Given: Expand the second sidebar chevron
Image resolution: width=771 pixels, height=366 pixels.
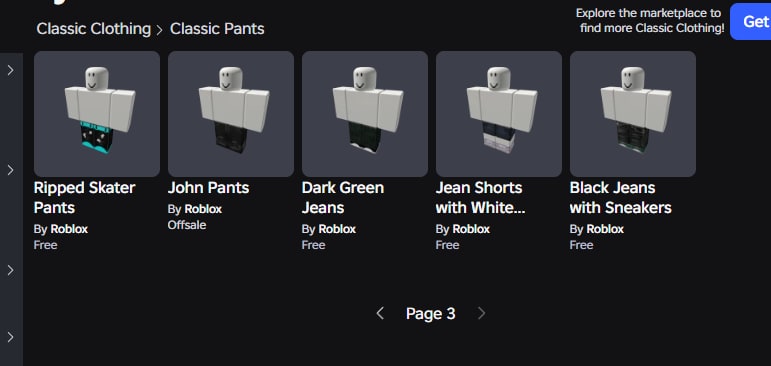Looking at the screenshot, I should pos(10,170).
